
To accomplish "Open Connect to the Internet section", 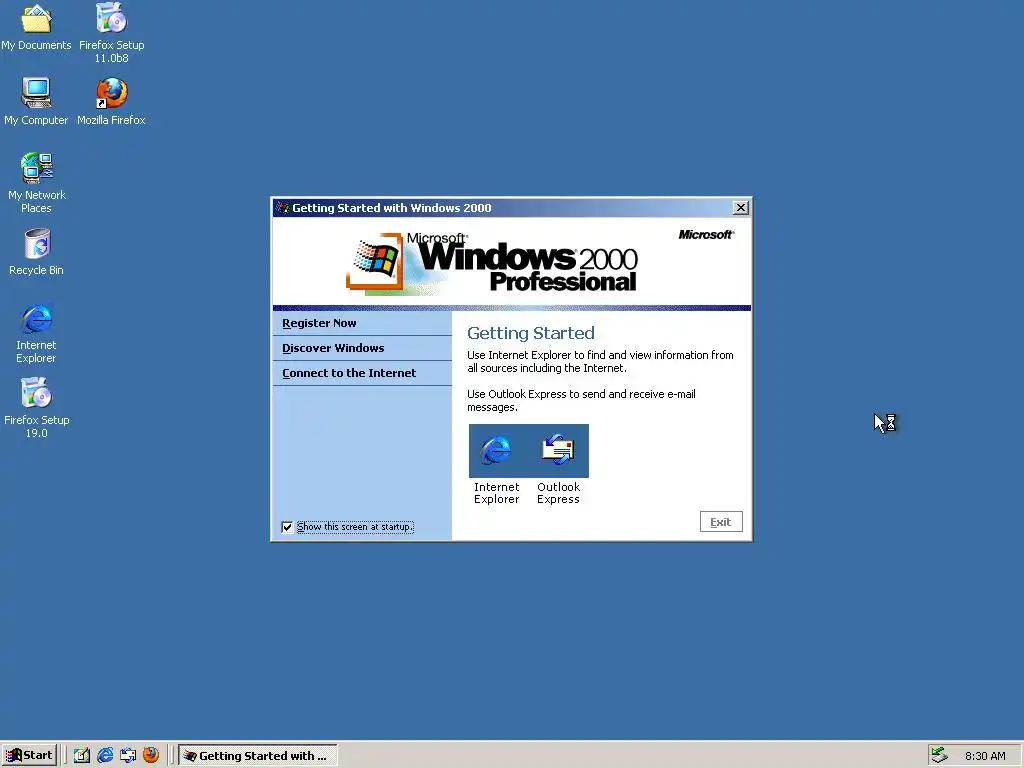I will pyautogui.click(x=362, y=373).
